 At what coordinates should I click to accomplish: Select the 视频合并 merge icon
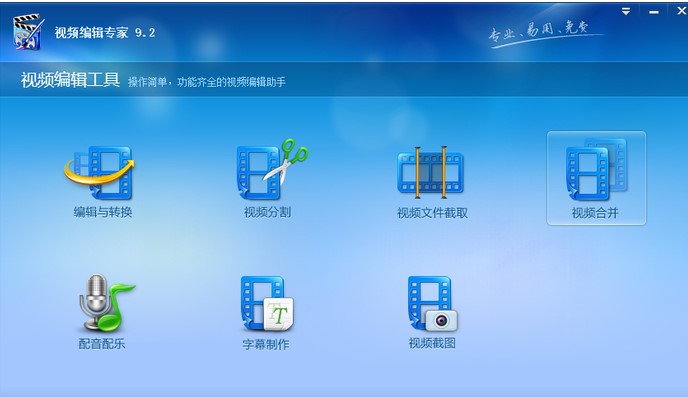pos(596,169)
